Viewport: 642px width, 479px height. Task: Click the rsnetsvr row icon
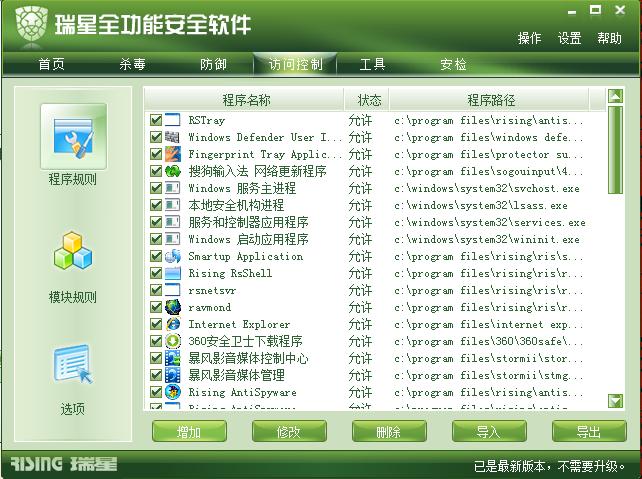pos(173,290)
